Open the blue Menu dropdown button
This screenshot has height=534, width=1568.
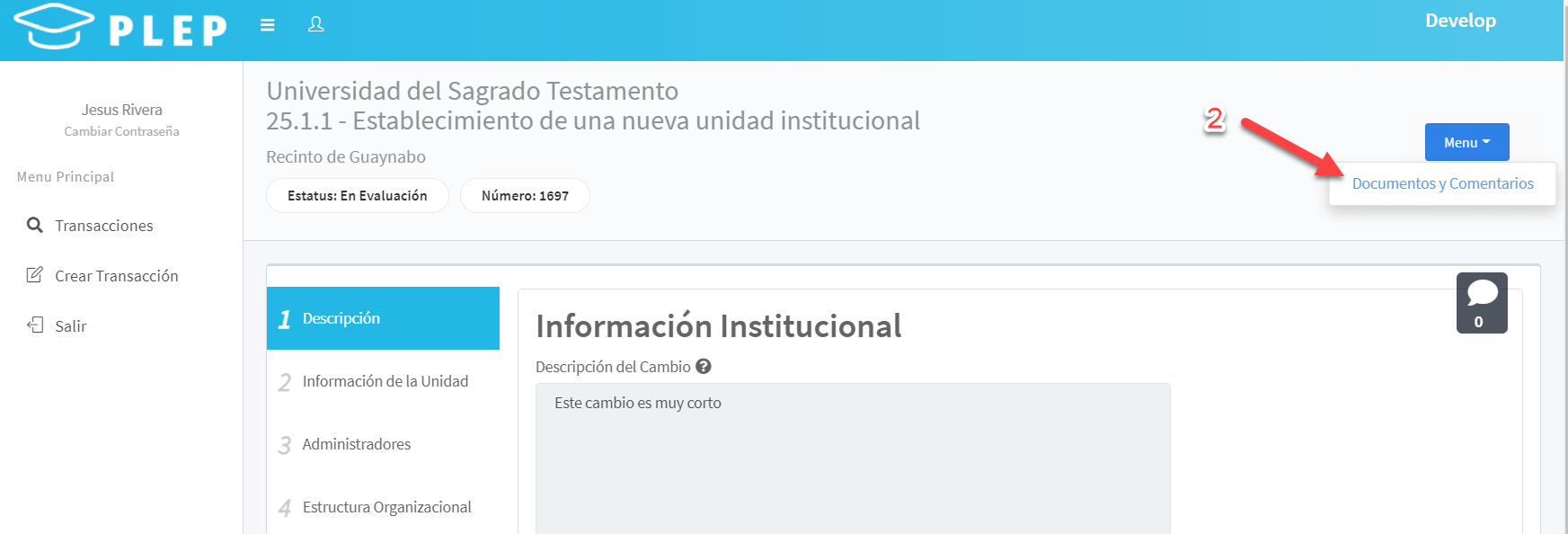[x=1466, y=142]
